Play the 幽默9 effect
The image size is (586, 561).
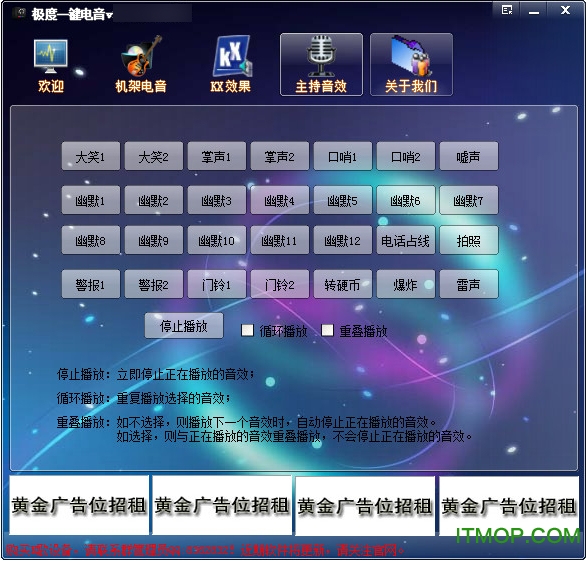tap(154, 240)
